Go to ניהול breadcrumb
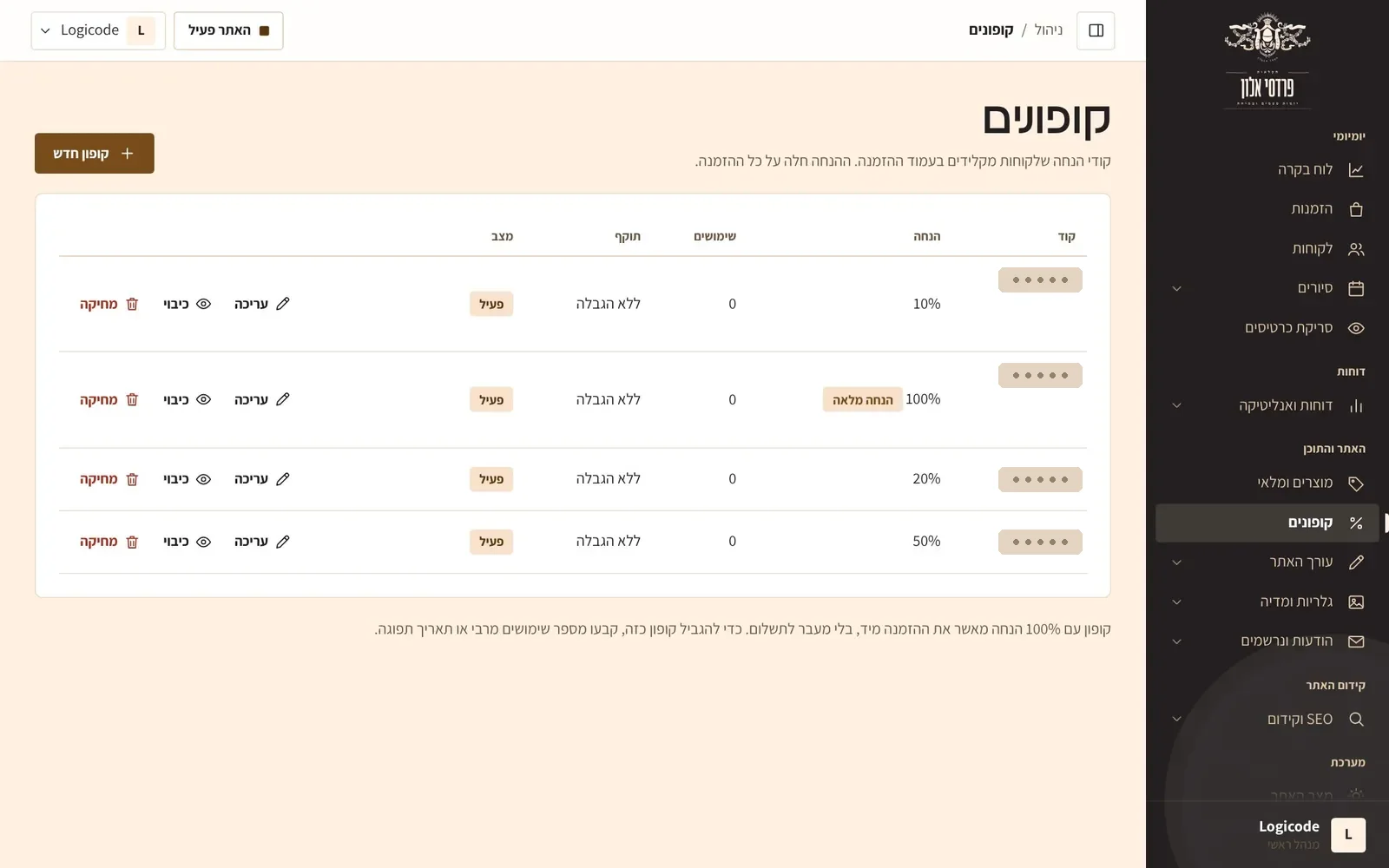Image resolution: width=1389 pixels, height=868 pixels. tap(1049, 30)
